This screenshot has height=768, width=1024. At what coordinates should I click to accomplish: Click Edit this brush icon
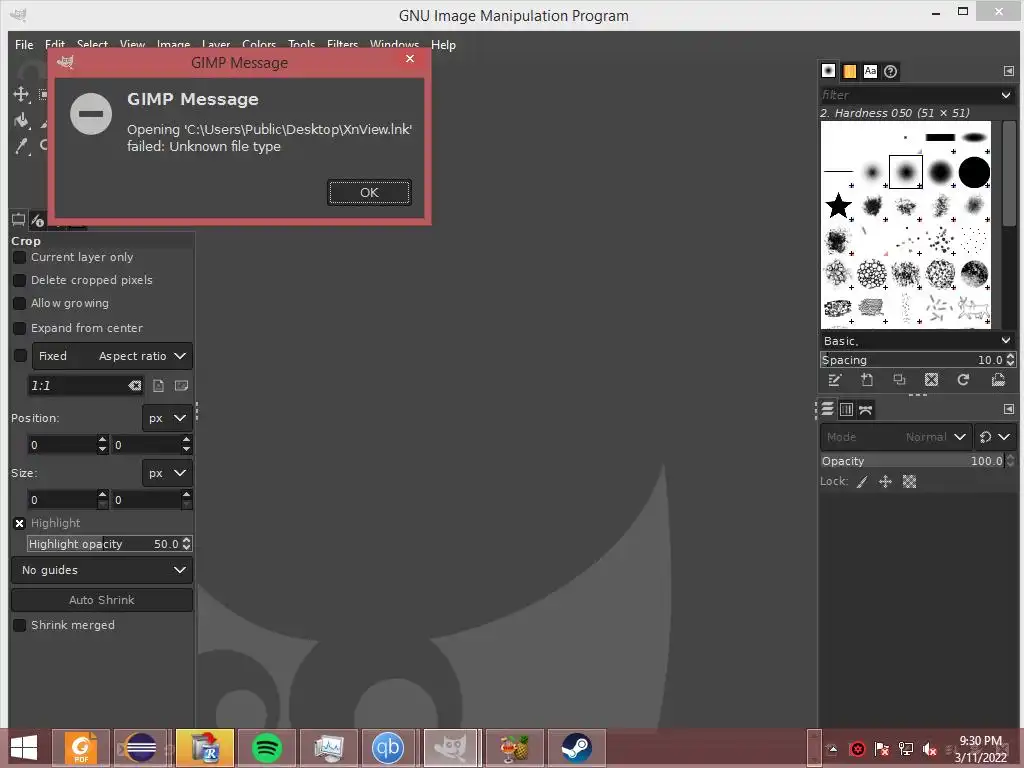click(x=835, y=380)
